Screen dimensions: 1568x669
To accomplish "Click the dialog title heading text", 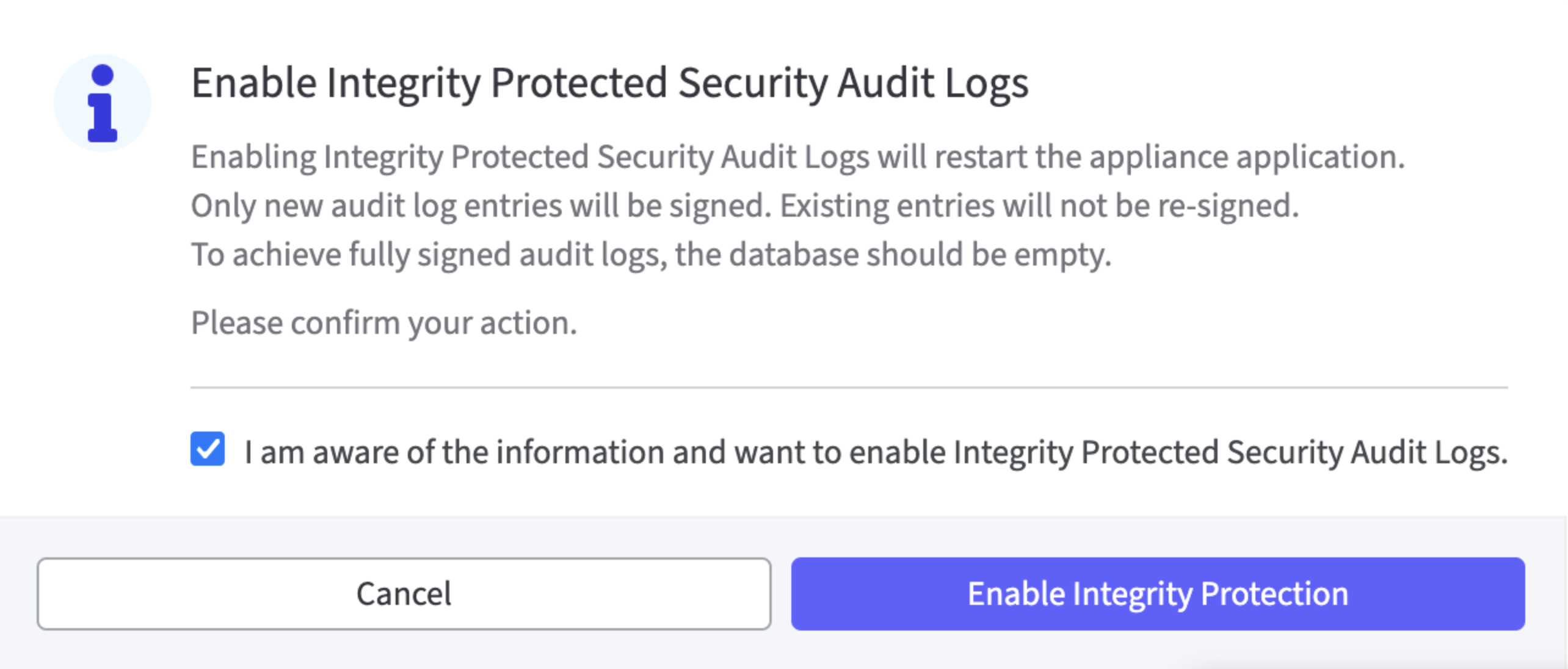I will pos(609,83).
